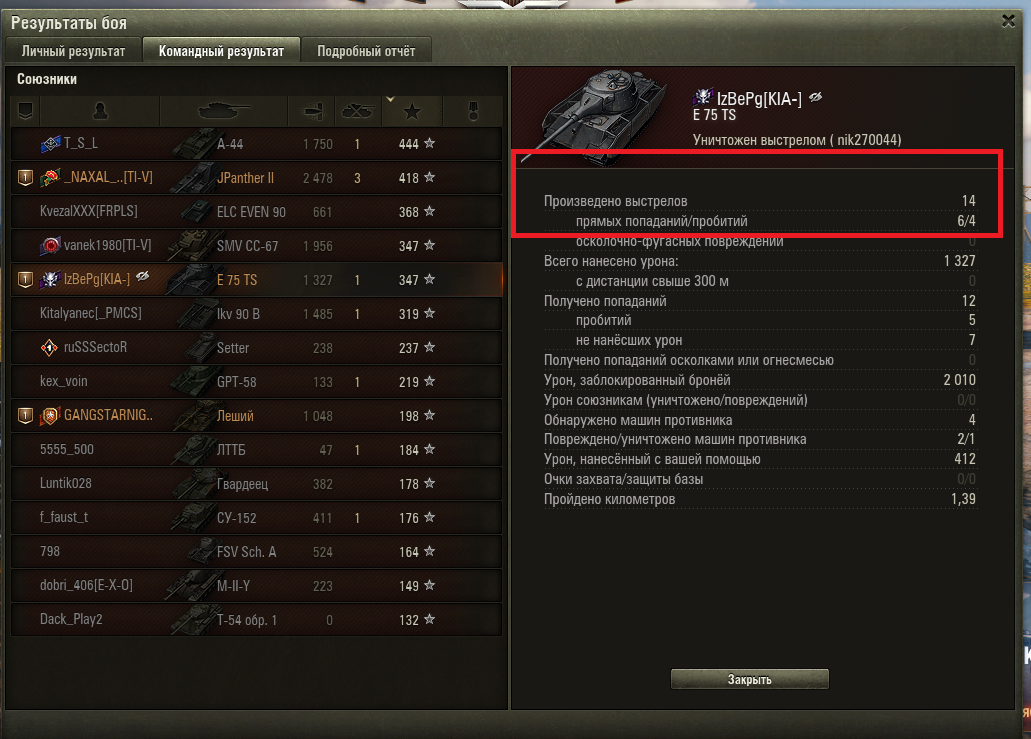This screenshot has height=739, width=1031.
Task: Sort allies by damage dealt gun icon
Action: (312, 111)
